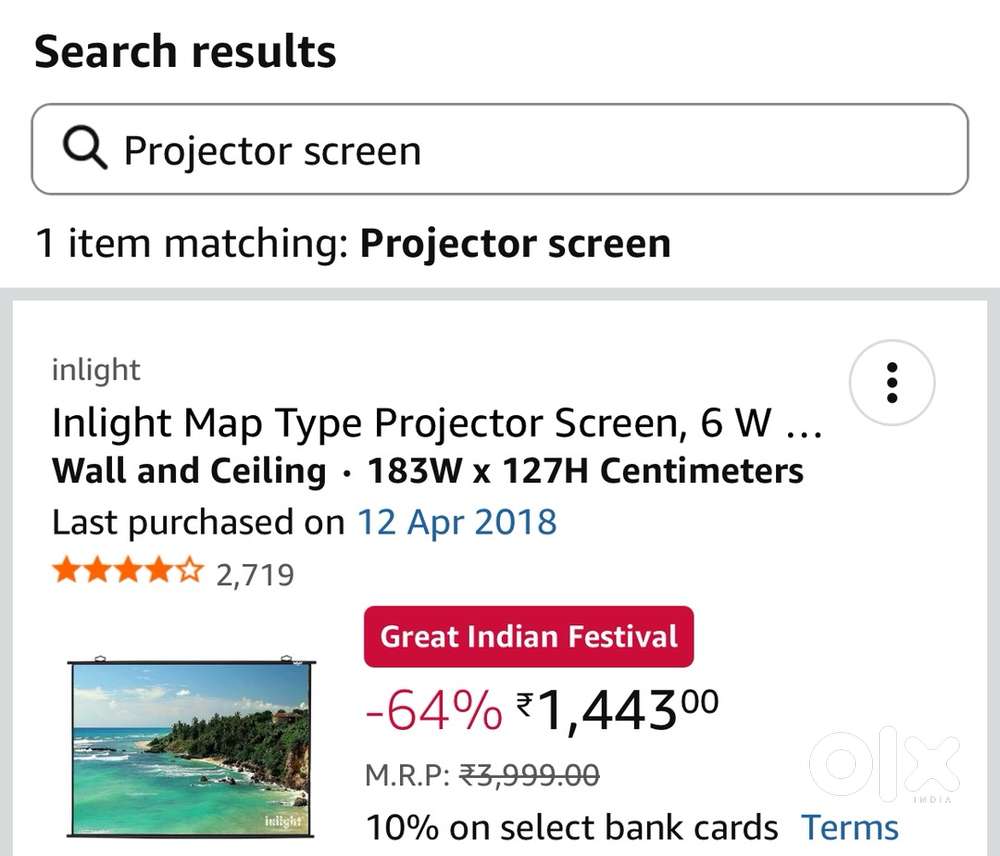
Task: Click the ₹1,443 sale price
Action: click(x=617, y=709)
